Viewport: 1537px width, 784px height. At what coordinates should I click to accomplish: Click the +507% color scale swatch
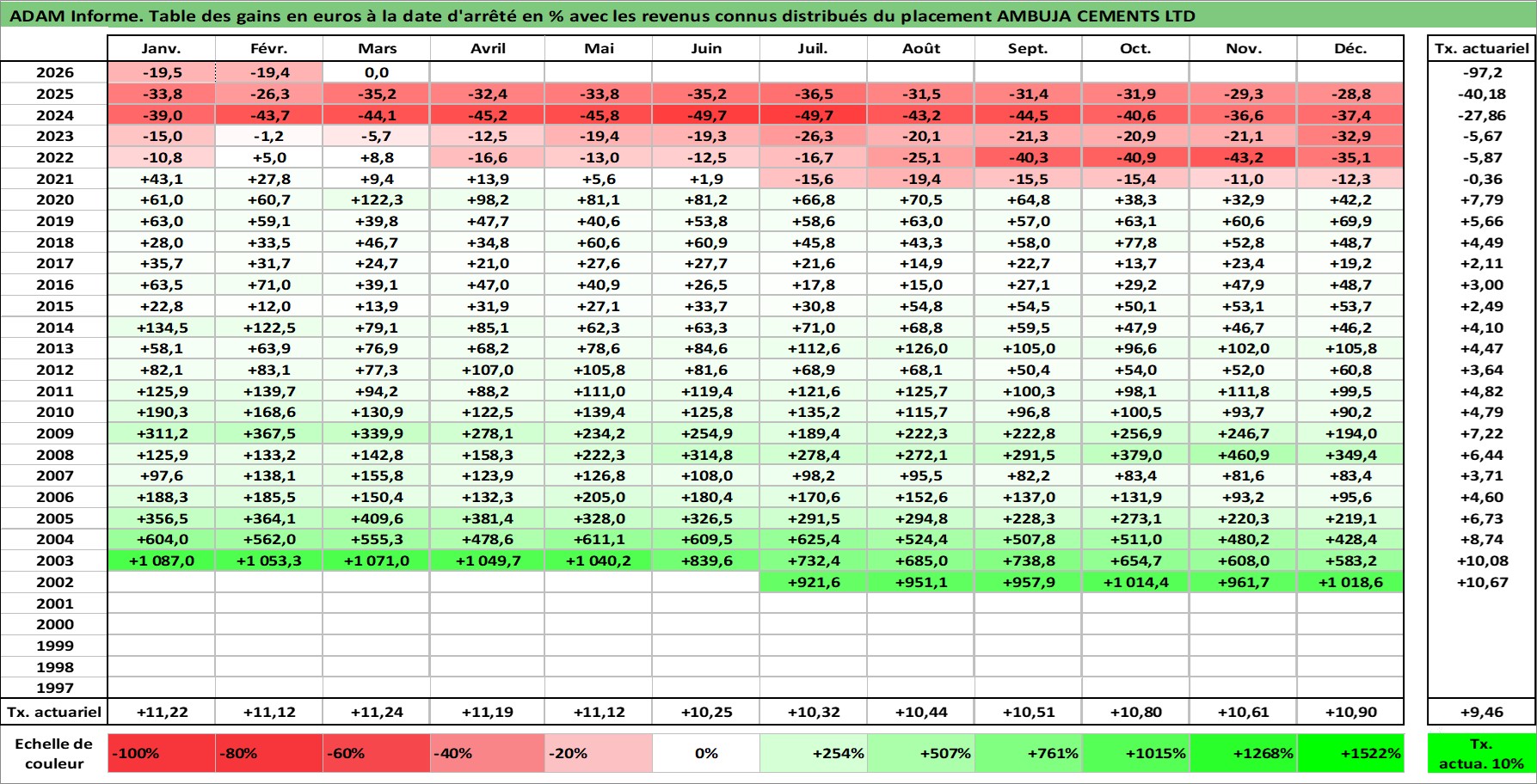[921, 753]
